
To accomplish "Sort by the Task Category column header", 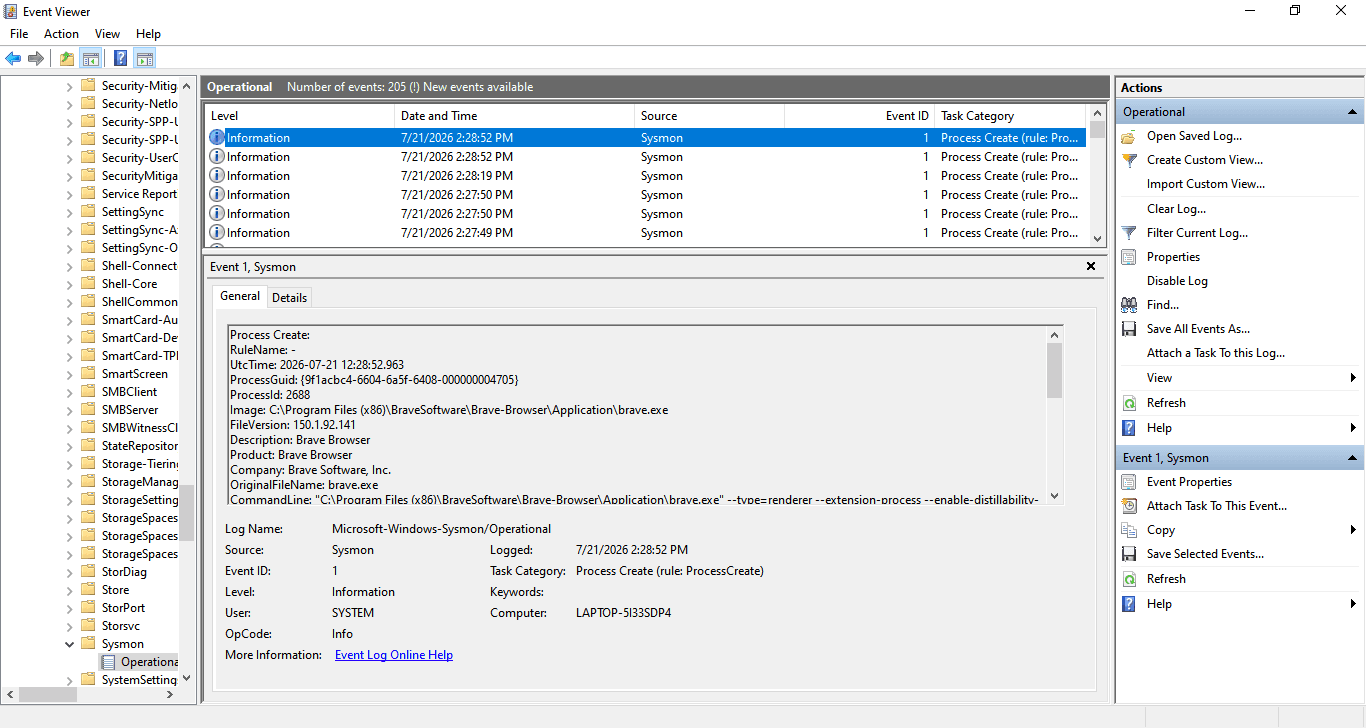I will pyautogui.click(x=1011, y=116).
